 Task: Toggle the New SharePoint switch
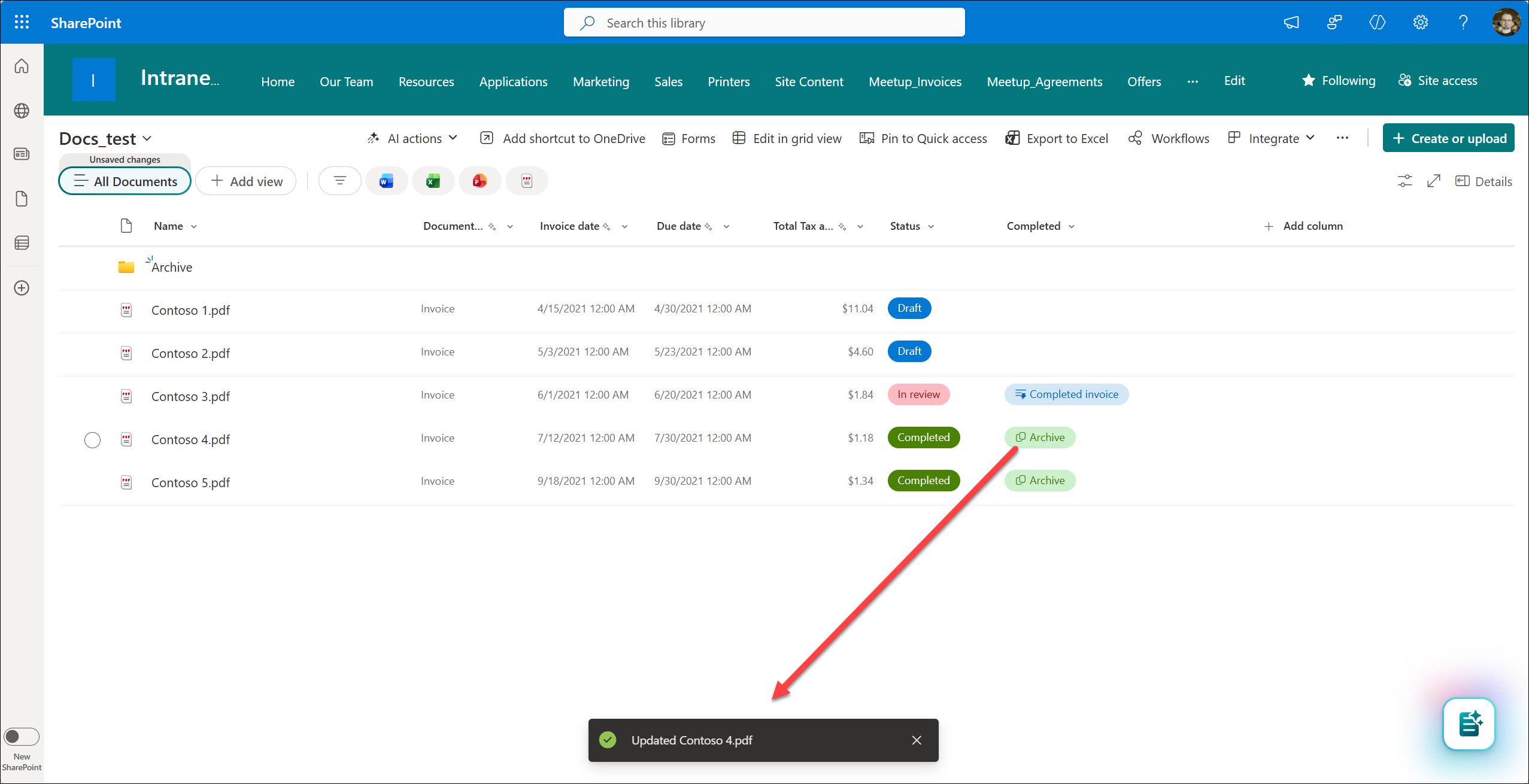click(22, 736)
